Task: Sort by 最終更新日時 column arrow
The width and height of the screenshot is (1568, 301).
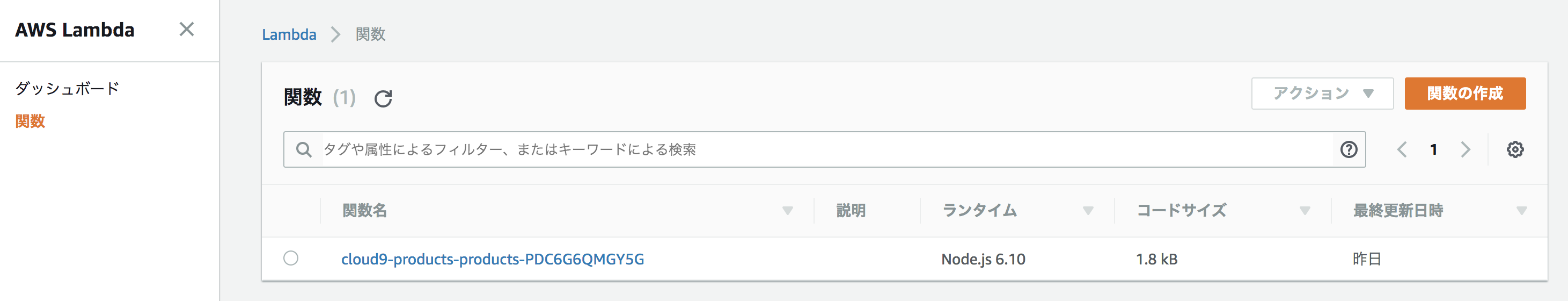Action: [1521, 211]
